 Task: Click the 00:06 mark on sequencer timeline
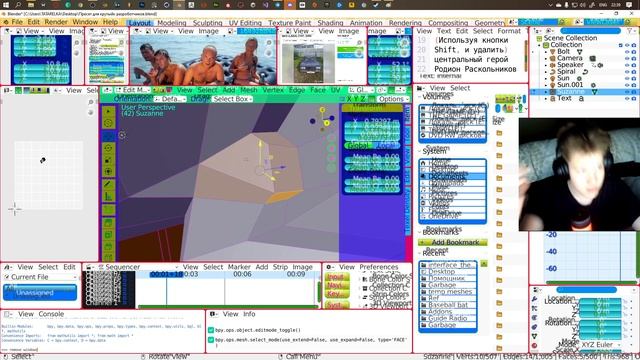(242, 274)
